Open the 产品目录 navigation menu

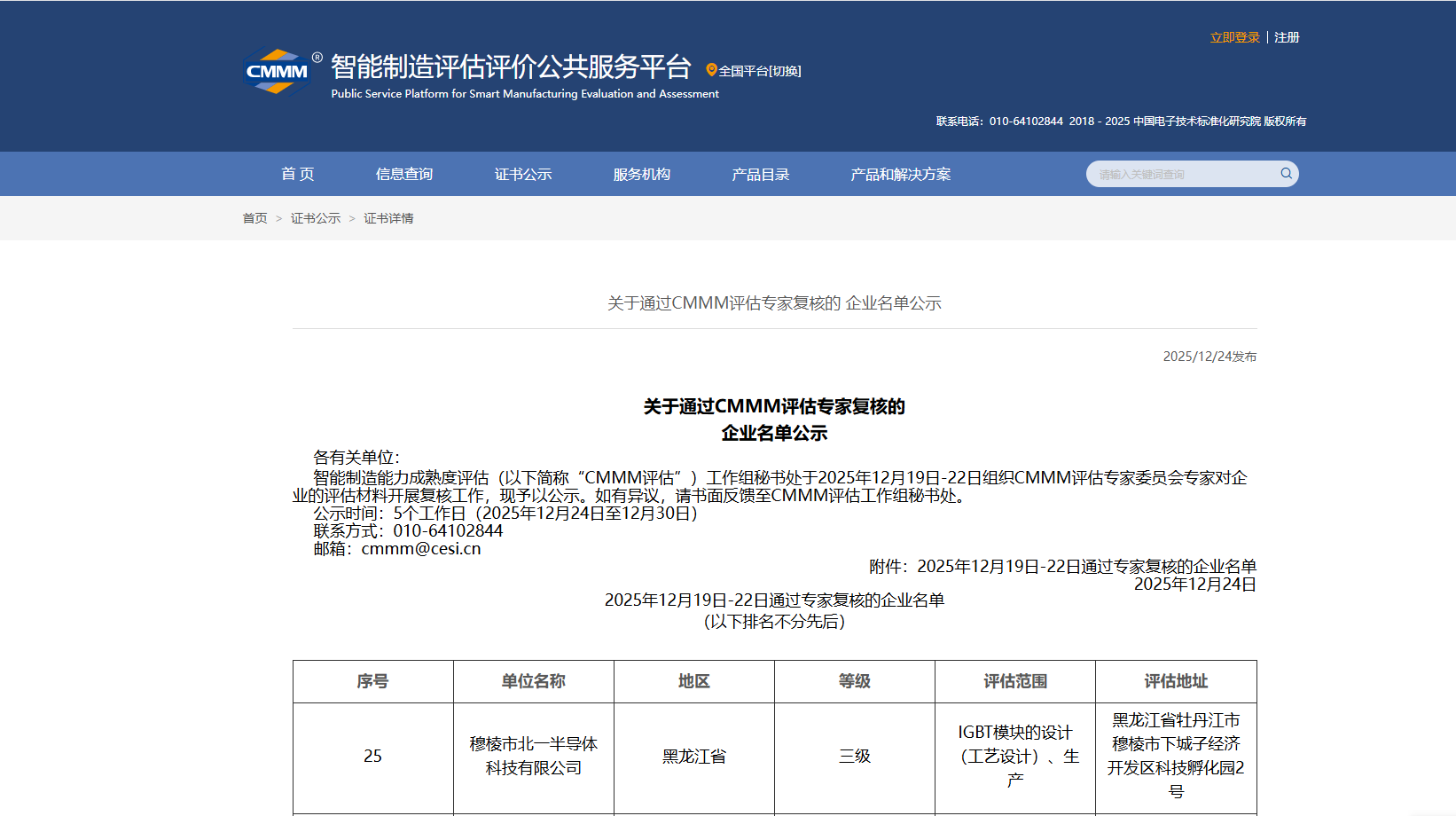click(x=760, y=174)
